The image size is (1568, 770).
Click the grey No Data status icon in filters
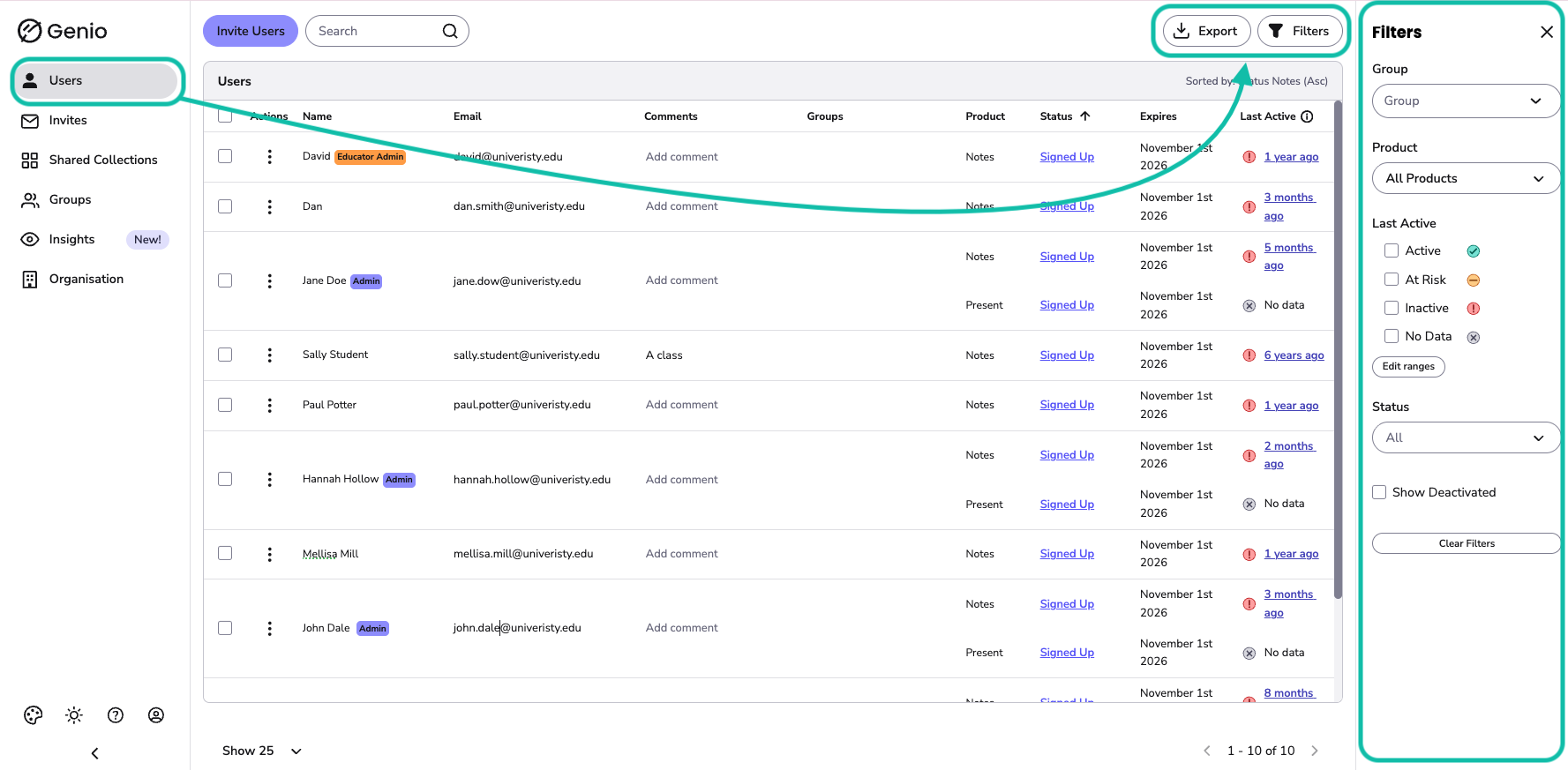[x=1474, y=337]
